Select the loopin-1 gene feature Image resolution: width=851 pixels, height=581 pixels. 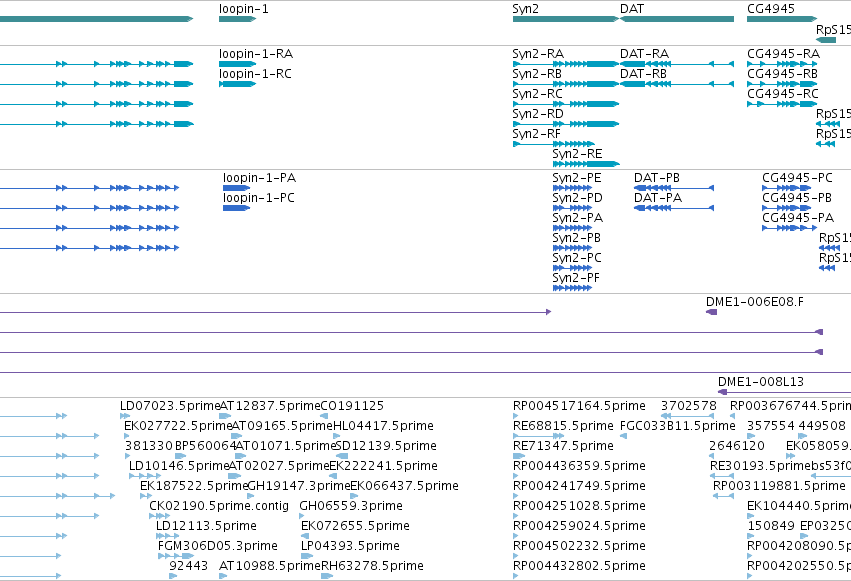(237, 19)
